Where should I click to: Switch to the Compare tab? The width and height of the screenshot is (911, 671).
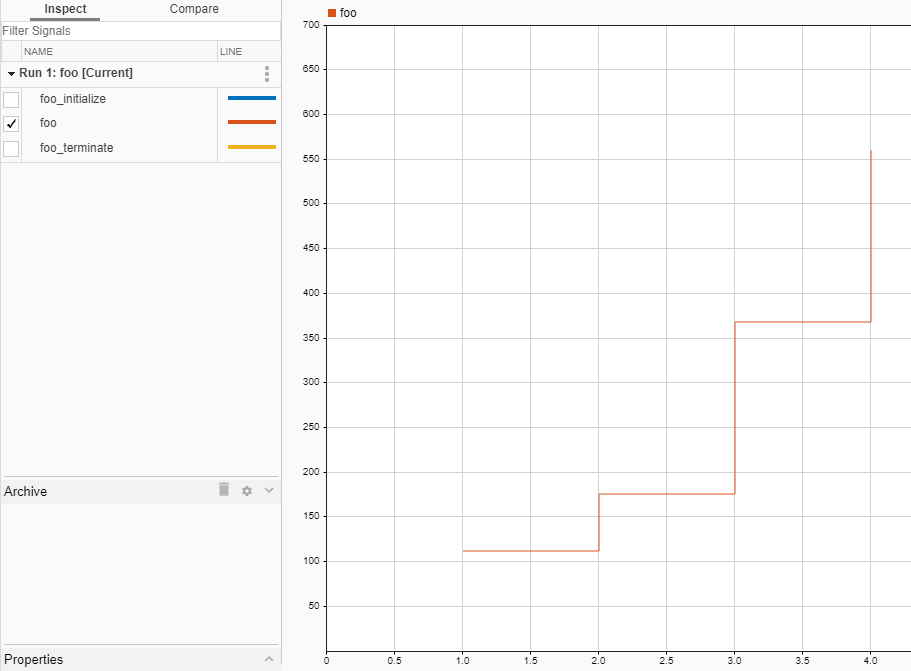[x=194, y=9]
